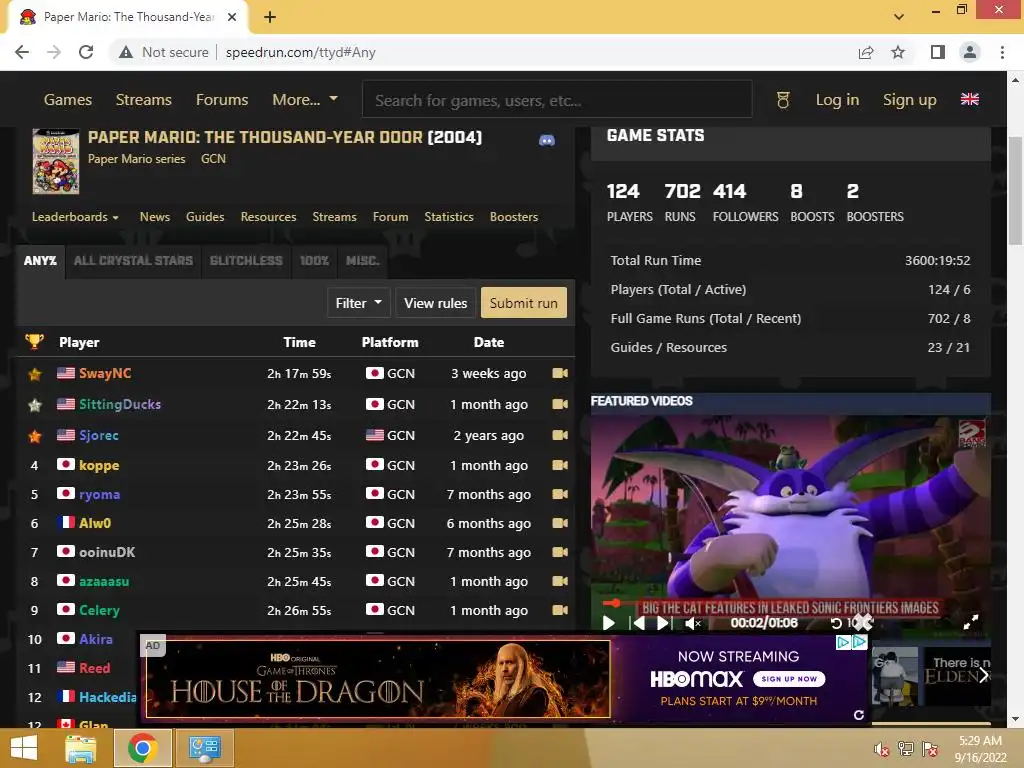This screenshot has height=768, width=1024.
Task: Click HBO Max Sign Up Now button
Action: point(789,679)
